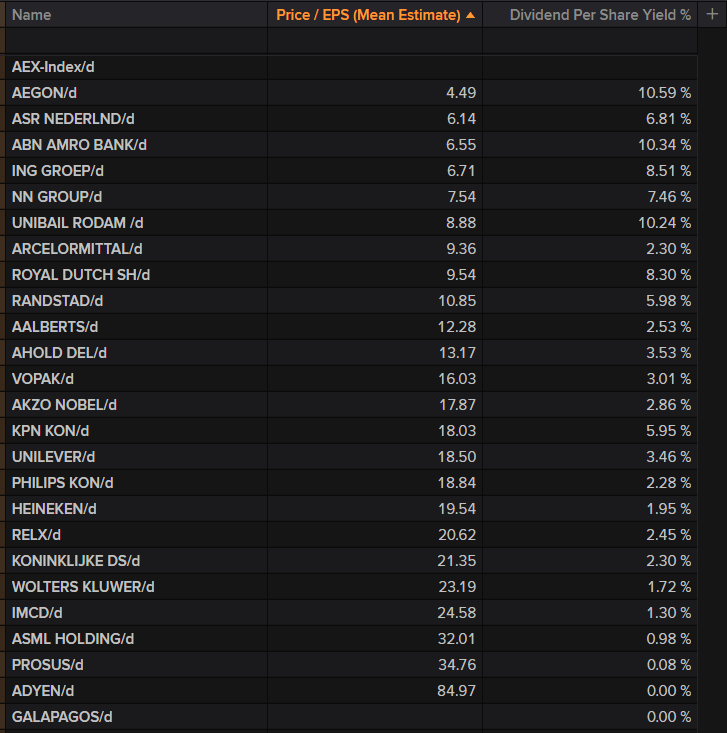Click UNIBAIL RODAM dividend yield 10.24 %

pyautogui.click(x=665, y=223)
